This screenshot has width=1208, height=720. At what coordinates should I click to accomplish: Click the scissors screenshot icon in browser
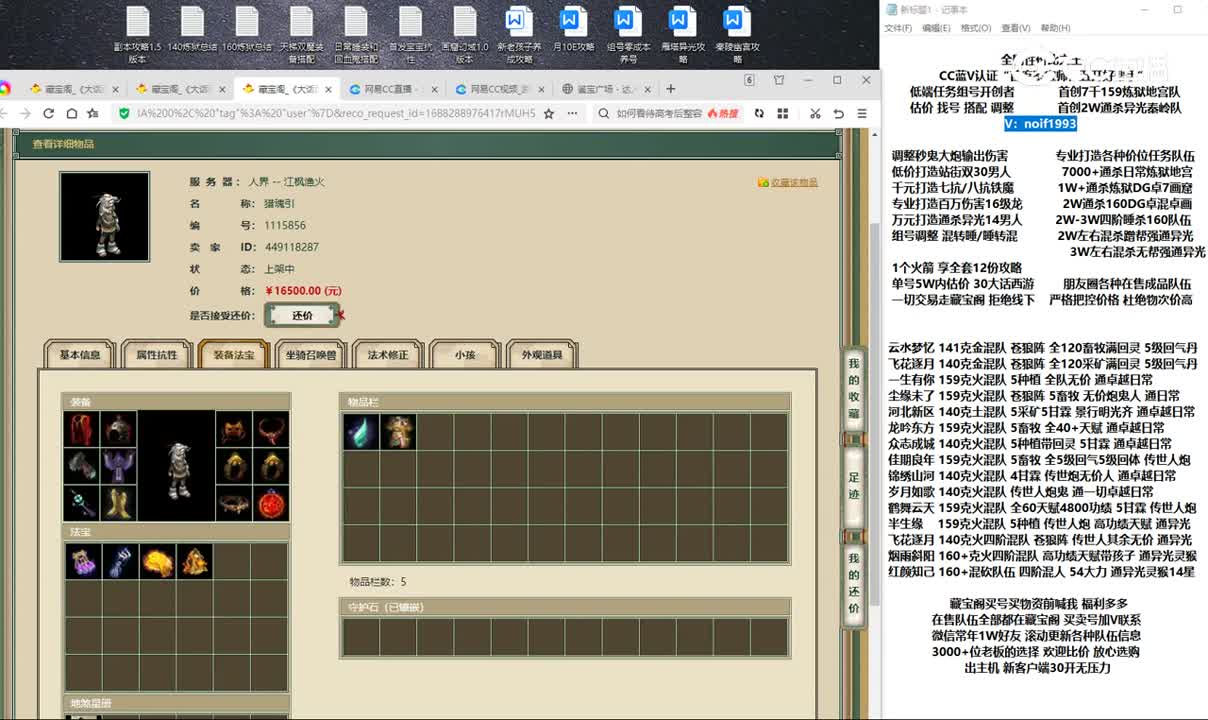pos(815,114)
